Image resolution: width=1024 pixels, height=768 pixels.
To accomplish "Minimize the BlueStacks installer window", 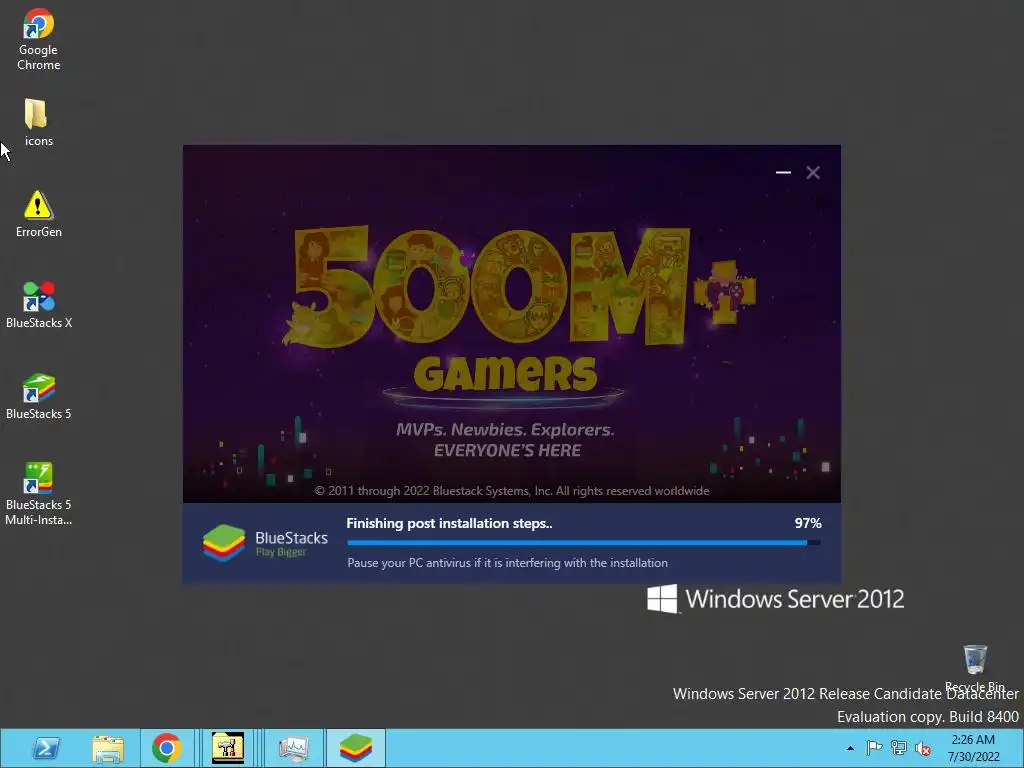I will (783, 172).
